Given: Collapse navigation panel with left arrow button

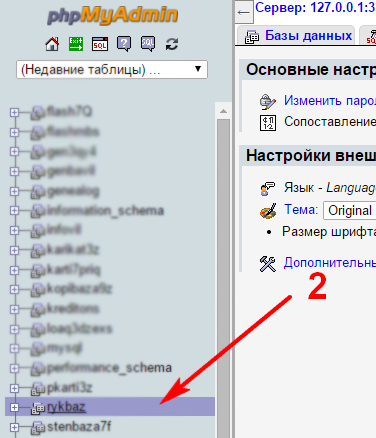Looking at the screenshot, I should [x=244, y=13].
